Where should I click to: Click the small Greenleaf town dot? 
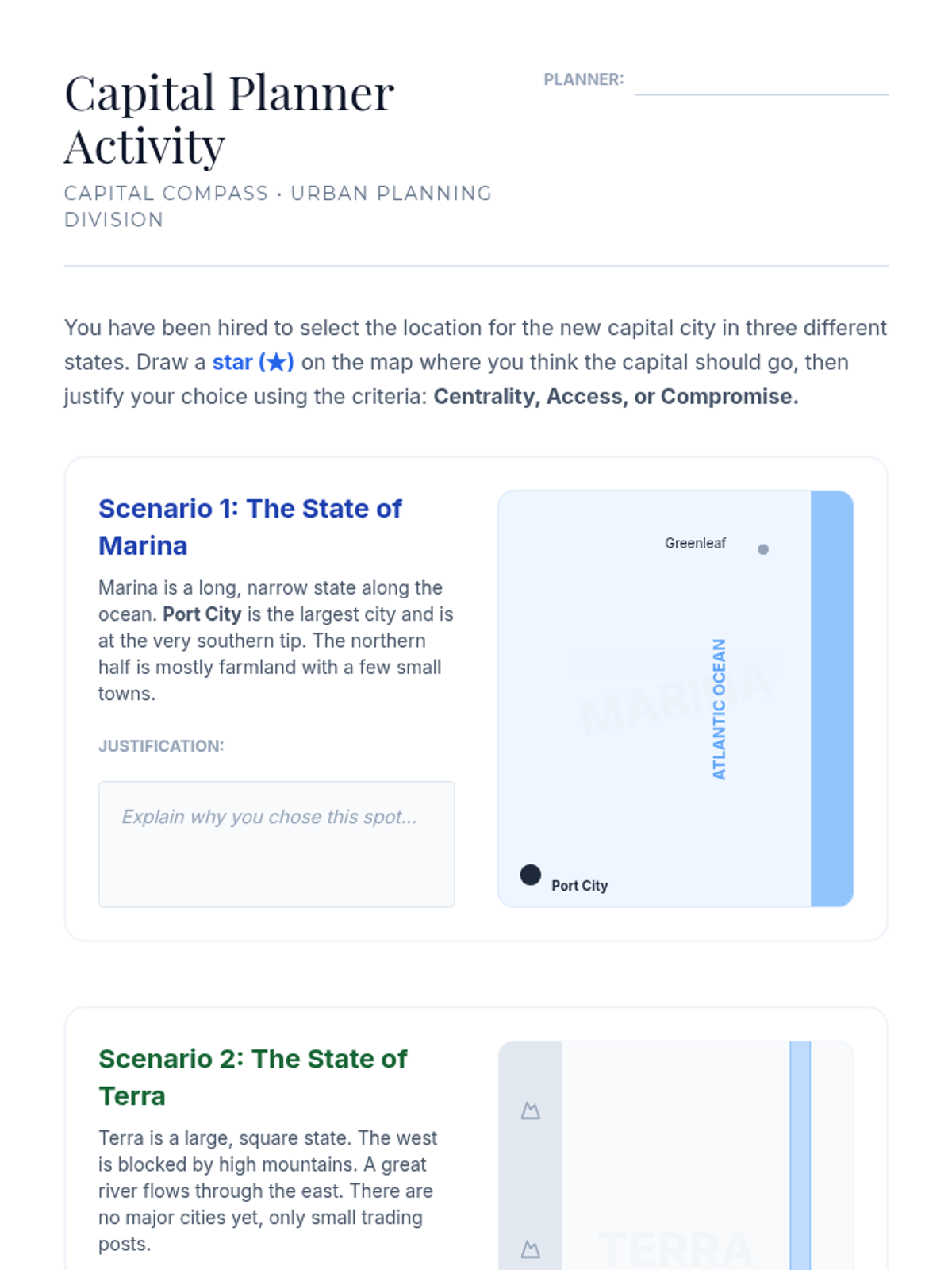coord(763,549)
